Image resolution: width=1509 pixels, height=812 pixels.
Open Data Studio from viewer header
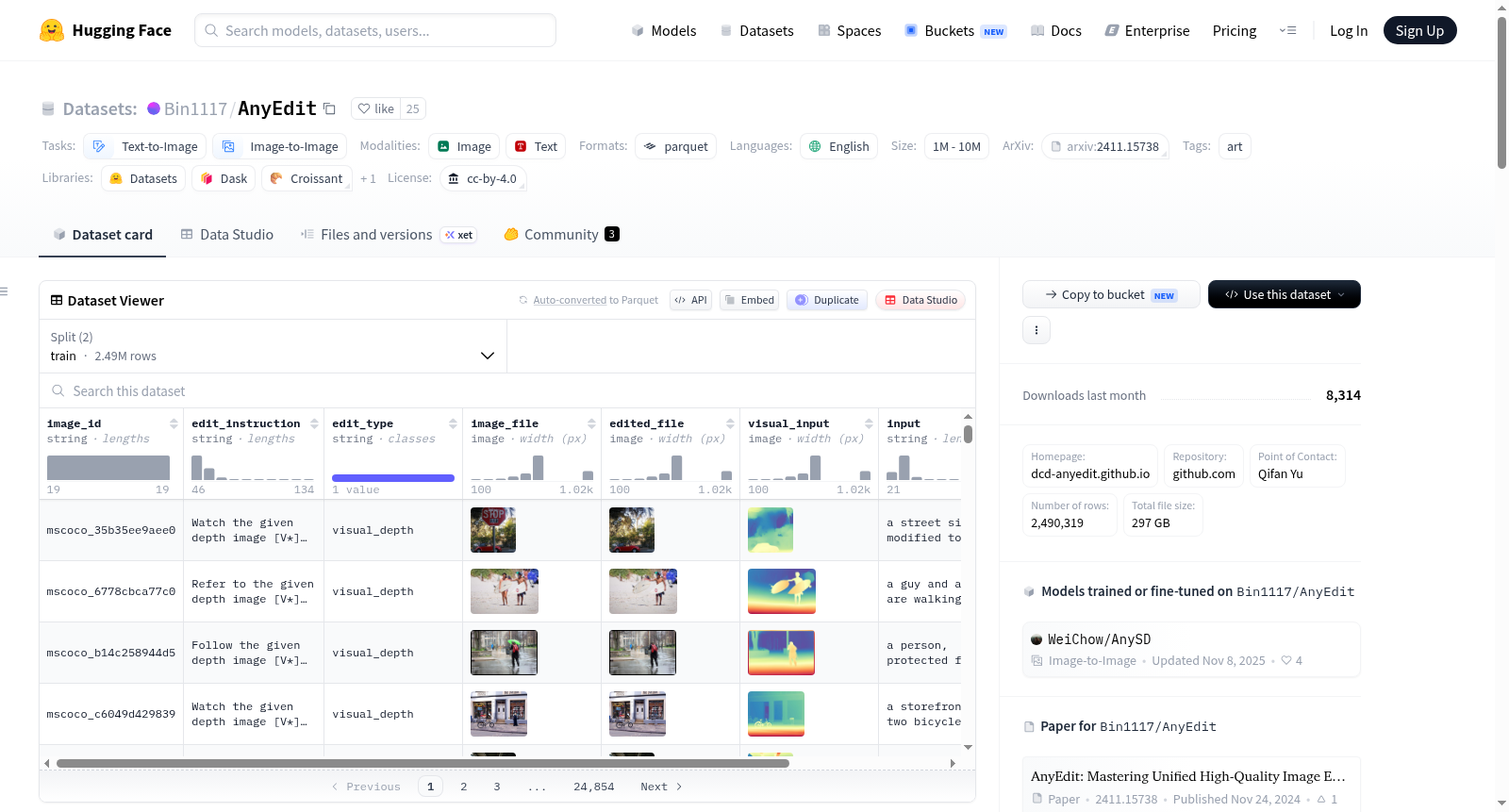click(920, 300)
